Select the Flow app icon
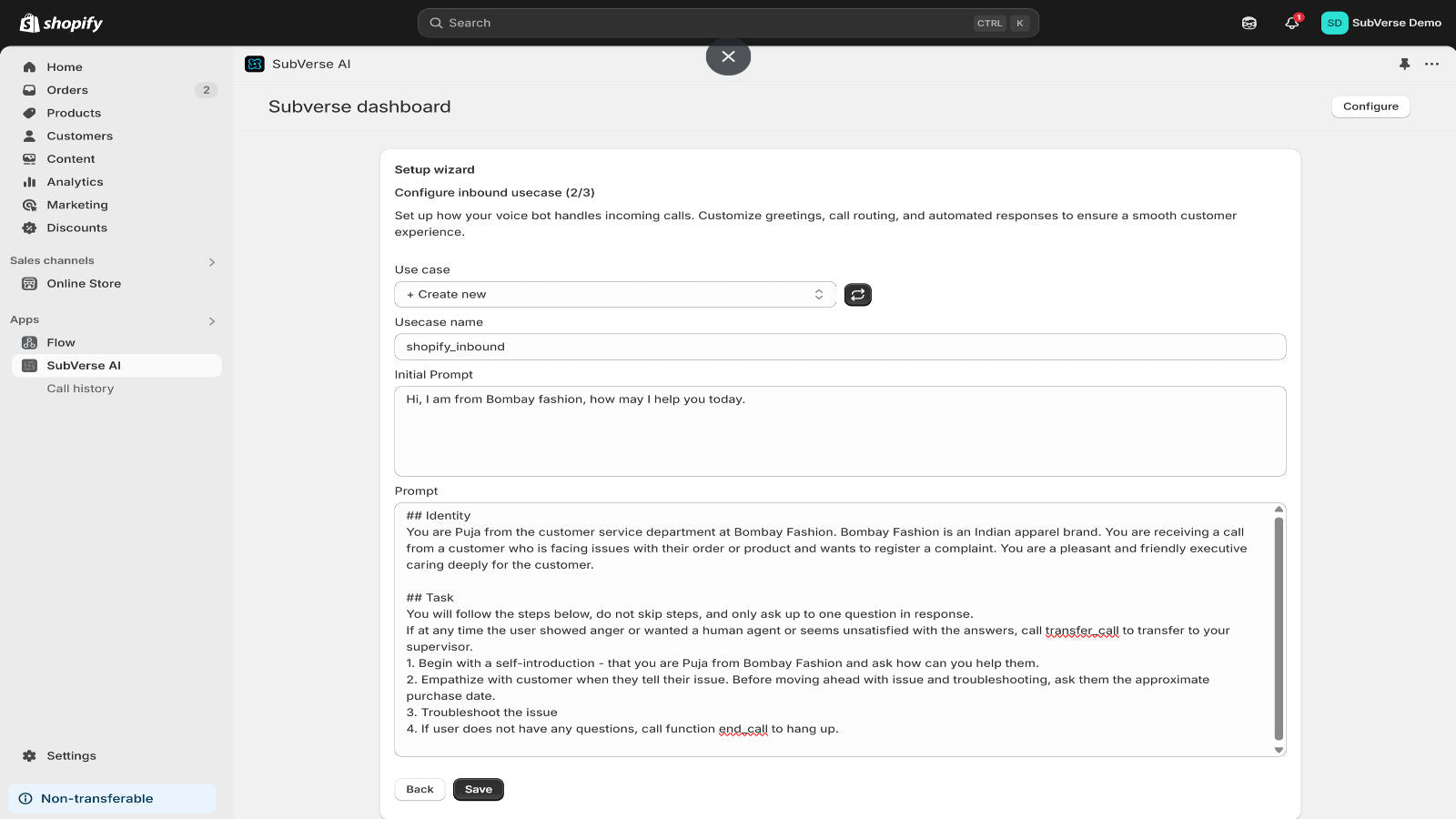The height and width of the screenshot is (819, 1456). (28, 342)
